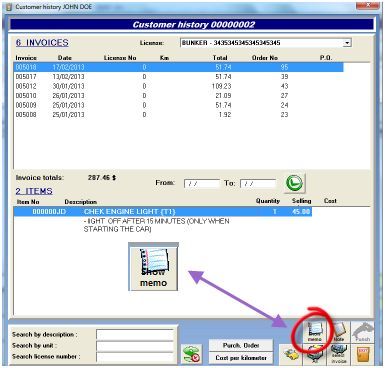
Task: Click the yellow car icon button
Action: coord(291,355)
